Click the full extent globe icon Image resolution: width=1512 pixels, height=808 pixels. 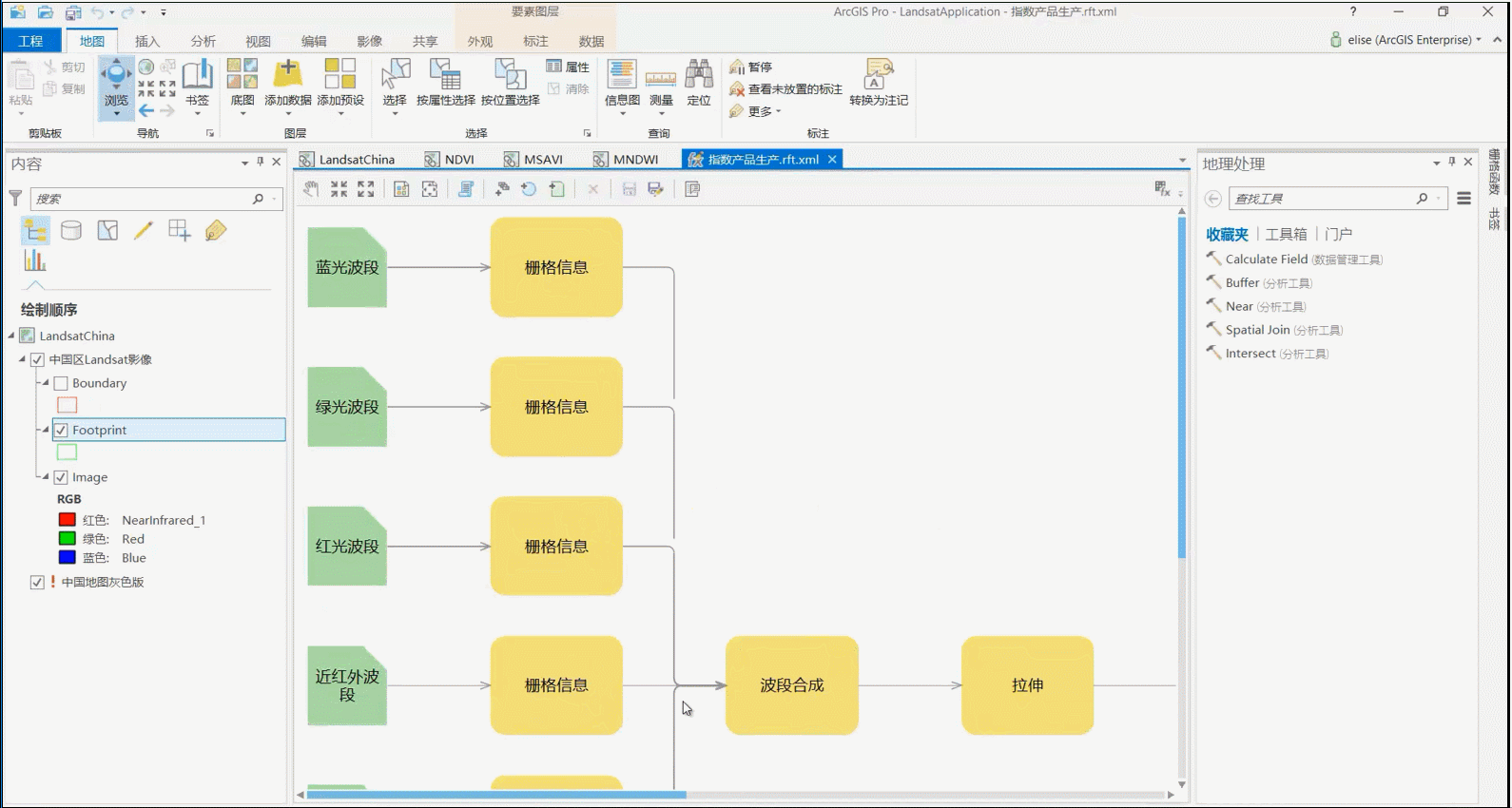pos(146,67)
